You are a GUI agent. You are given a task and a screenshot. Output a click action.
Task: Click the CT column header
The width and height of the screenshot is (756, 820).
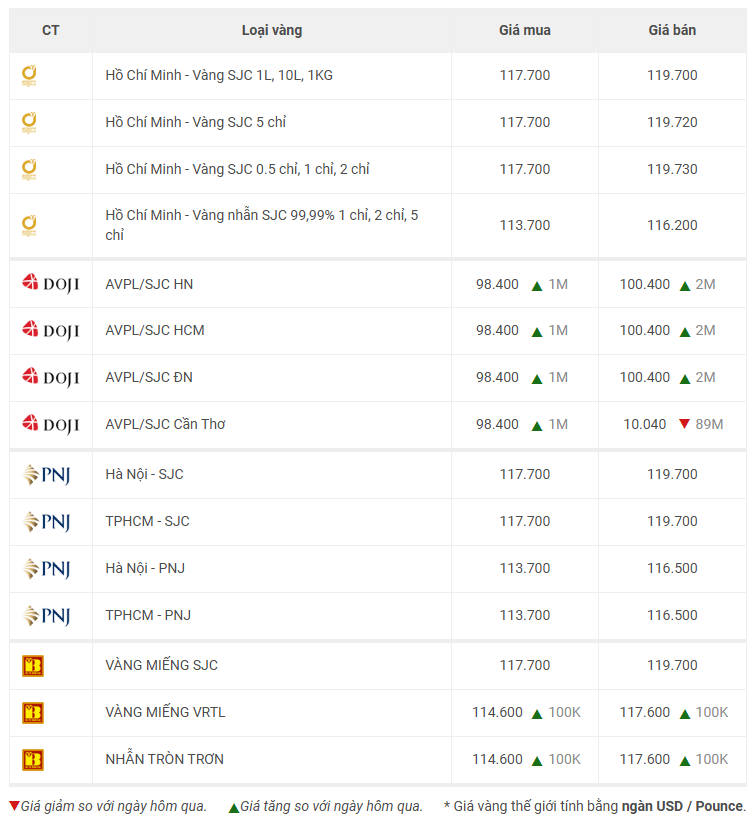click(51, 30)
